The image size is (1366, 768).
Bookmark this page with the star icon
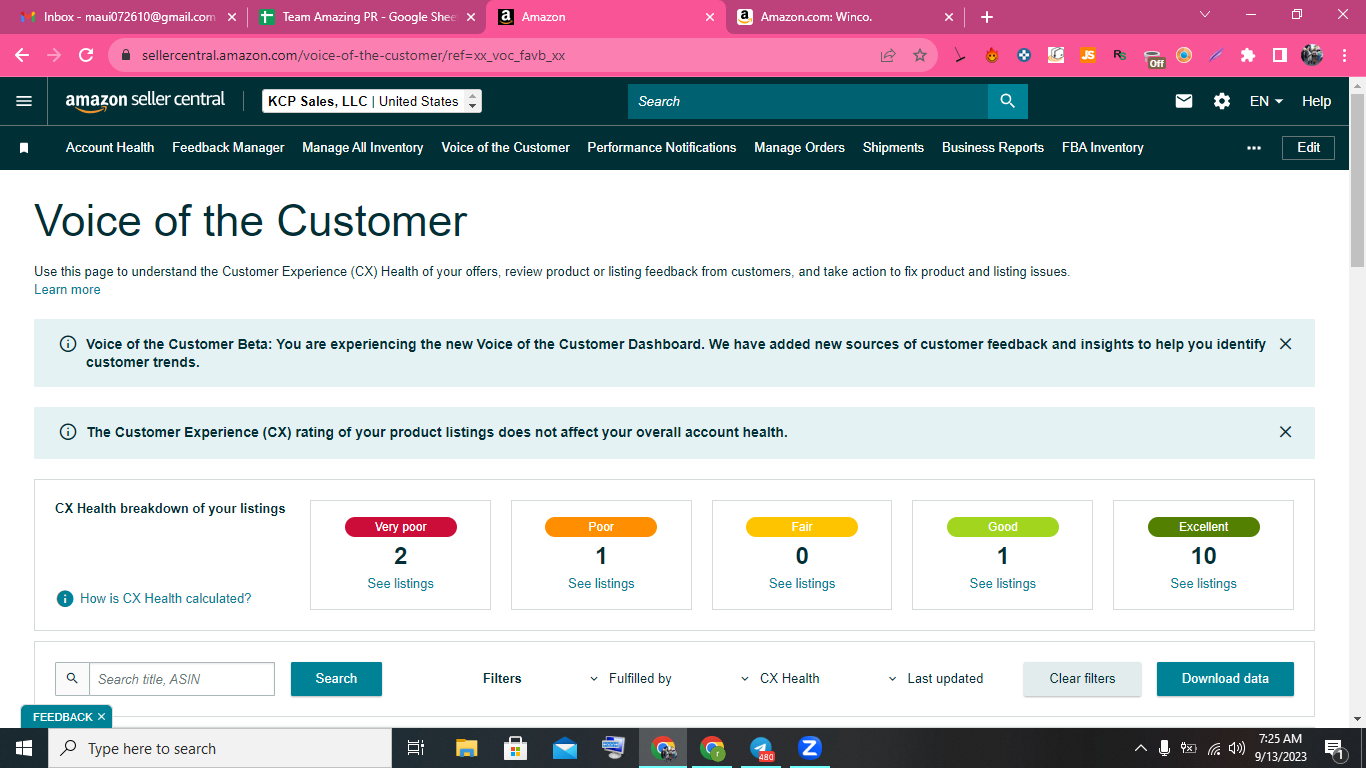(x=920, y=56)
